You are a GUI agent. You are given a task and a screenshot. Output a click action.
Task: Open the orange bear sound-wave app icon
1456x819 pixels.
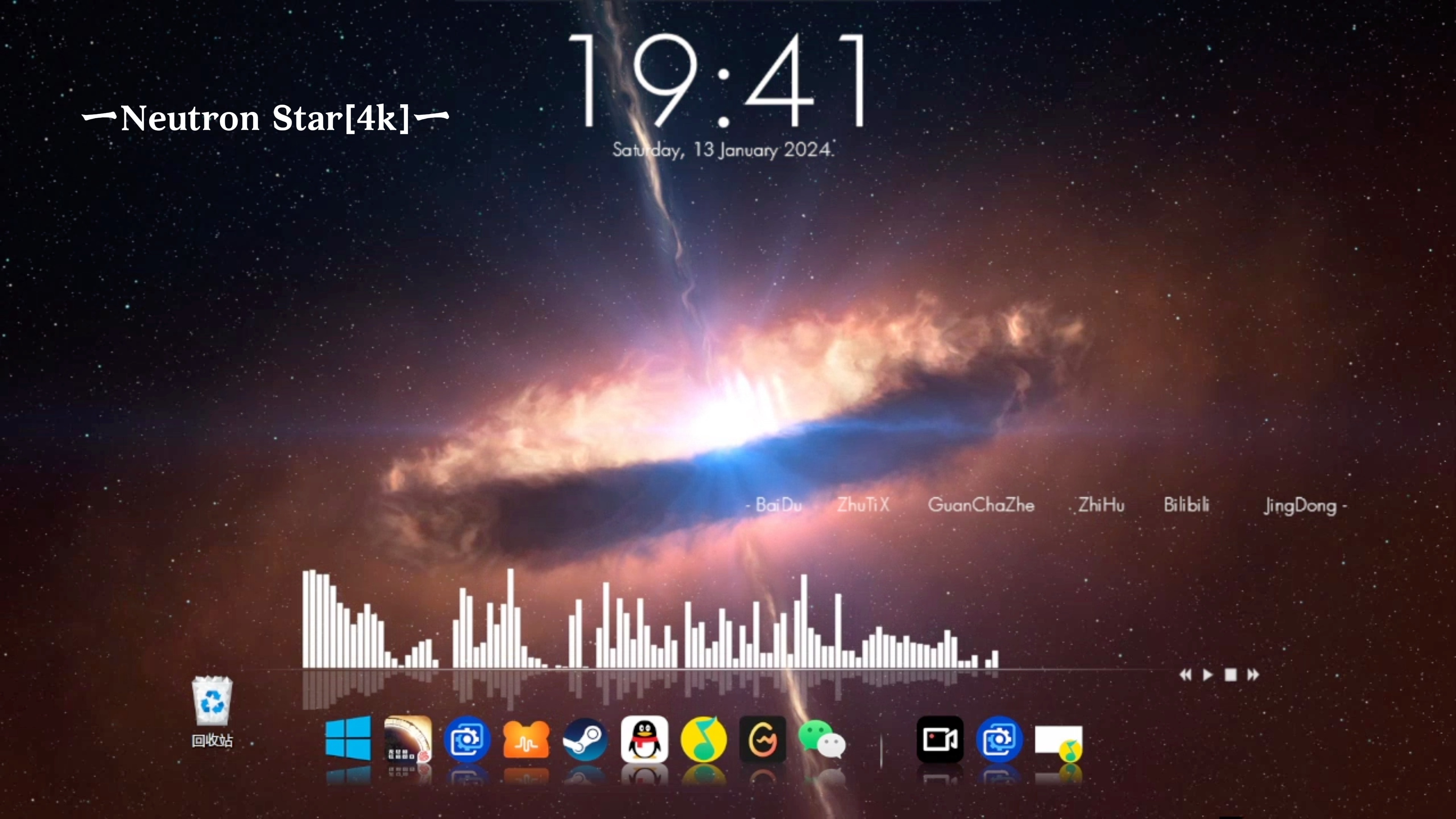click(526, 739)
